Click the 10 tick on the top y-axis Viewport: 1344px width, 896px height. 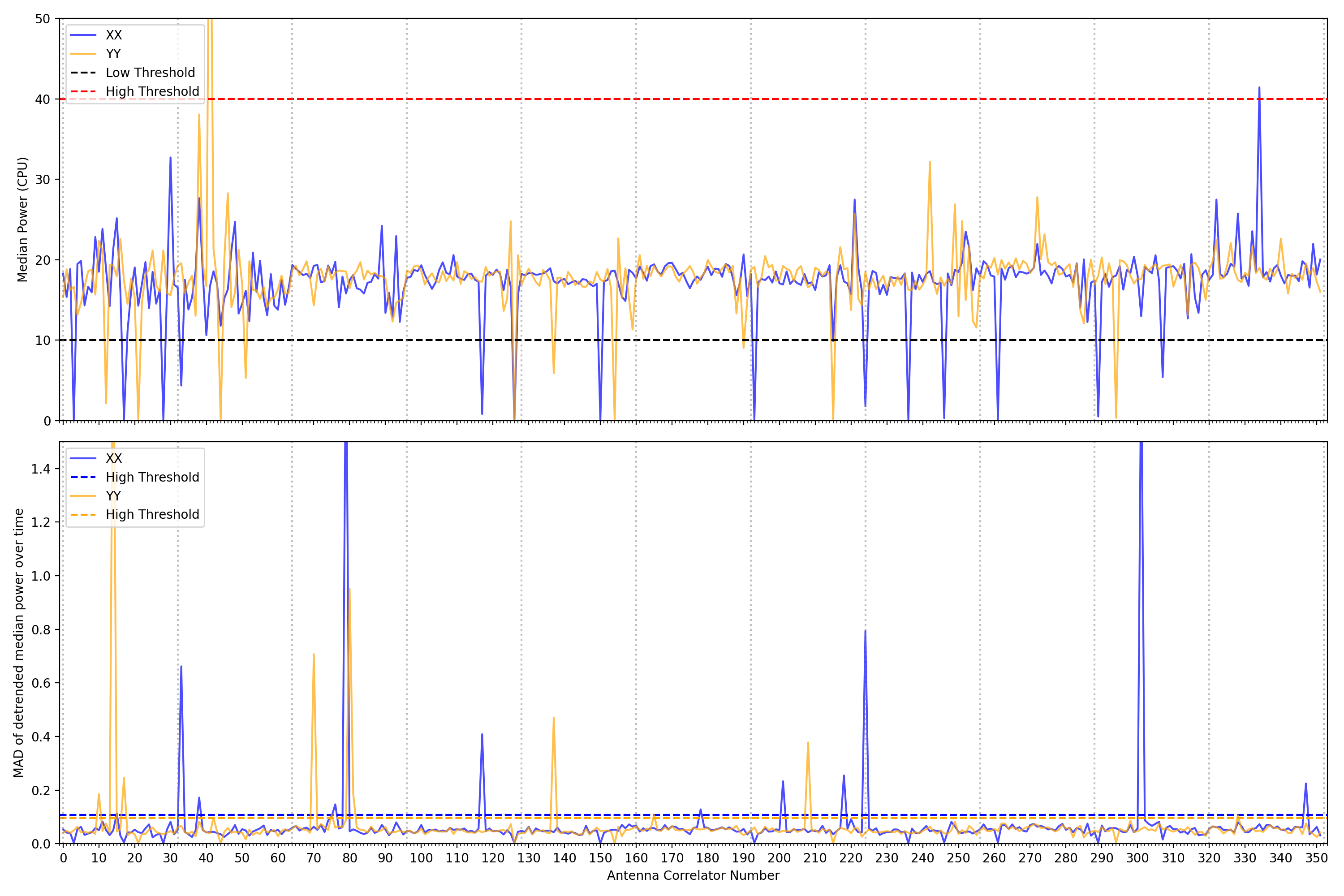(x=43, y=340)
